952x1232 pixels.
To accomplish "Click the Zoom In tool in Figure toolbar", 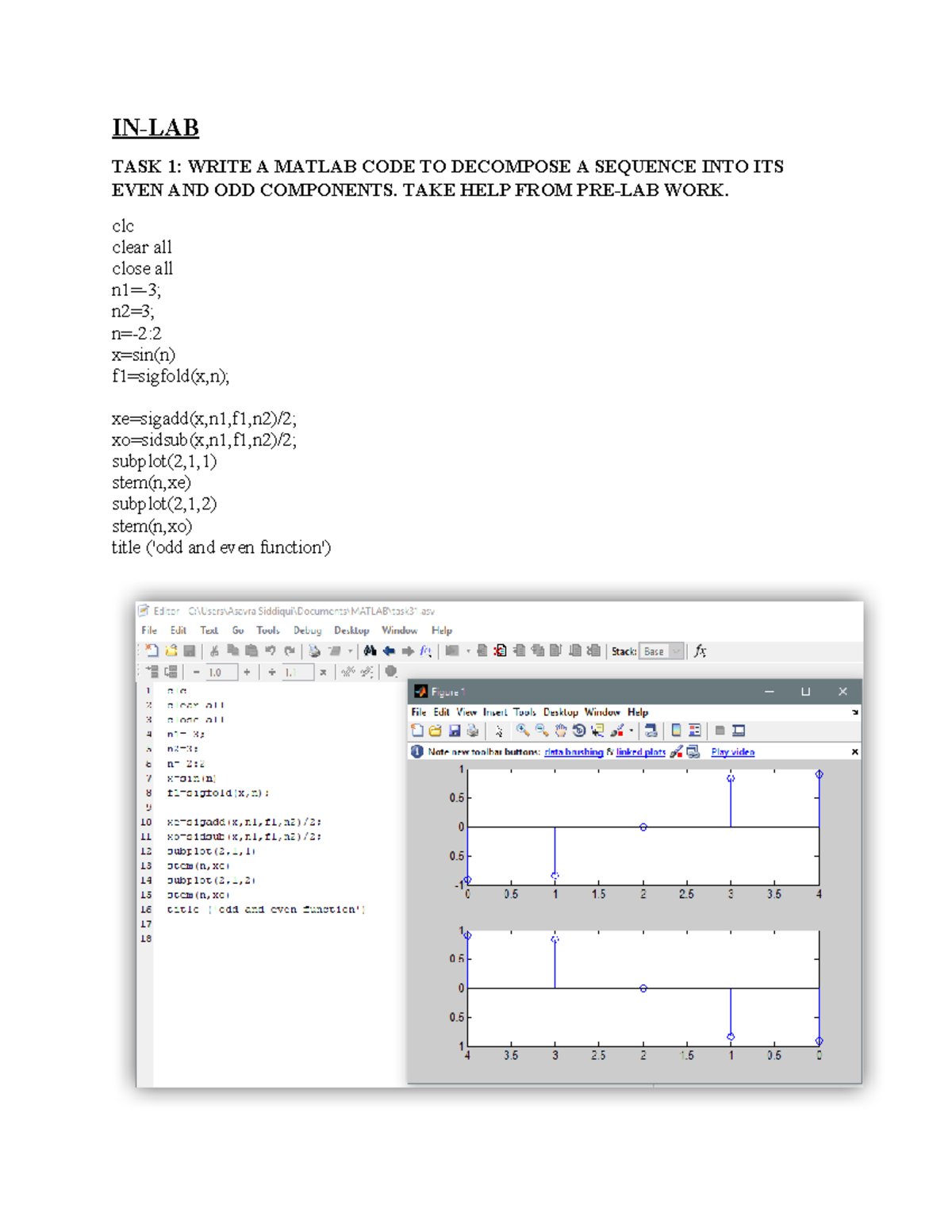I will (522, 731).
